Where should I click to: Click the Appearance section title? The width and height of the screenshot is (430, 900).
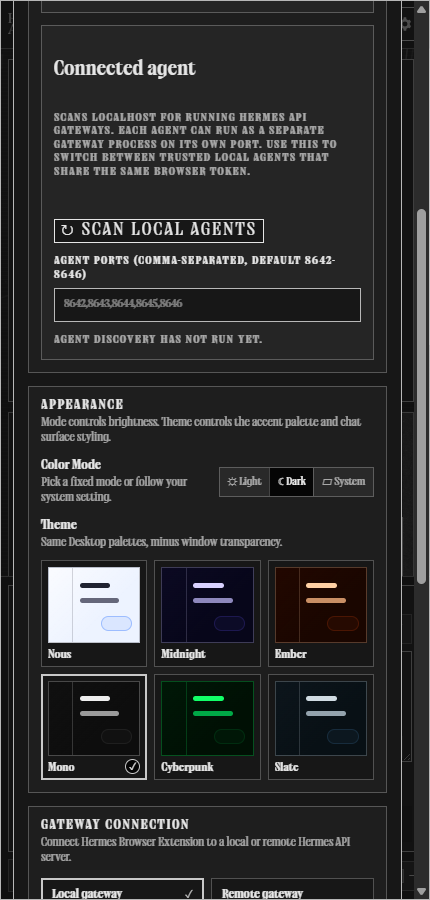pyautogui.click(x=82, y=404)
